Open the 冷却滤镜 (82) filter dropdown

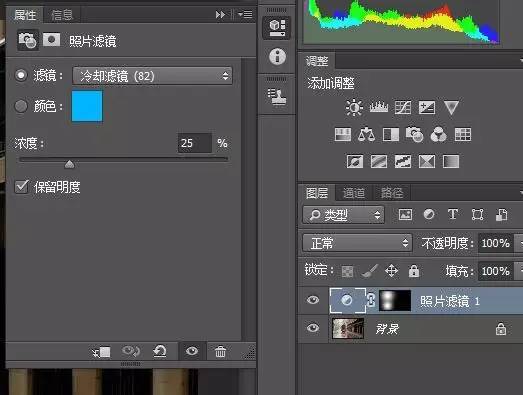(152, 76)
